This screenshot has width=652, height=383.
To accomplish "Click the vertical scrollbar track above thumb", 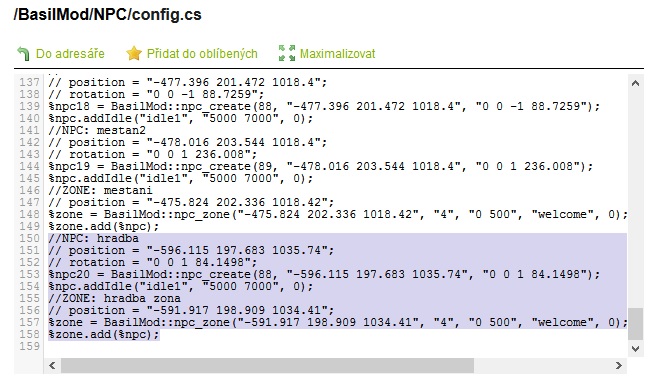I will click(x=635, y=200).
